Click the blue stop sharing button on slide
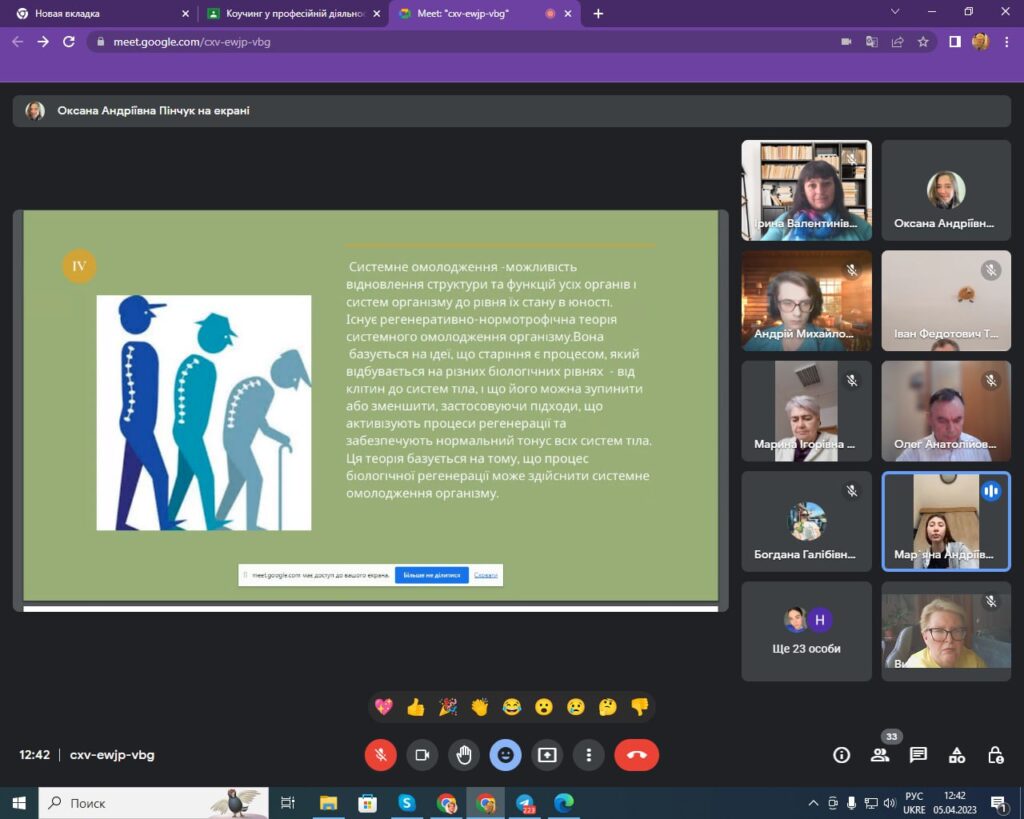 pos(431,575)
